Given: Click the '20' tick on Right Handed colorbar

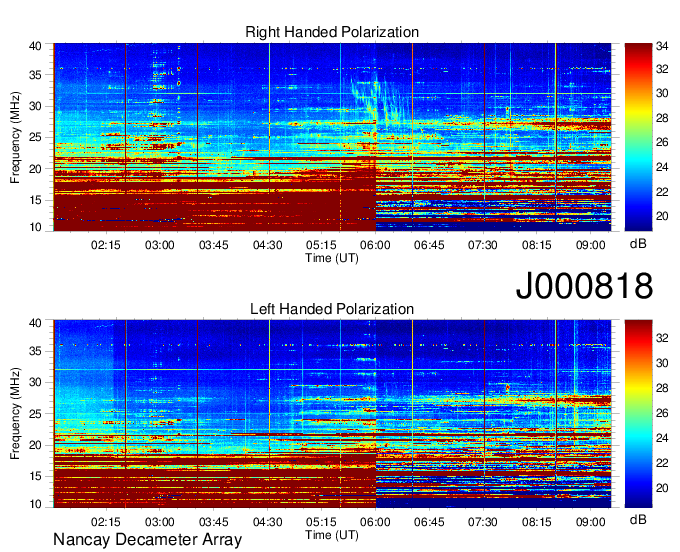Looking at the screenshot, I should click(x=662, y=216).
